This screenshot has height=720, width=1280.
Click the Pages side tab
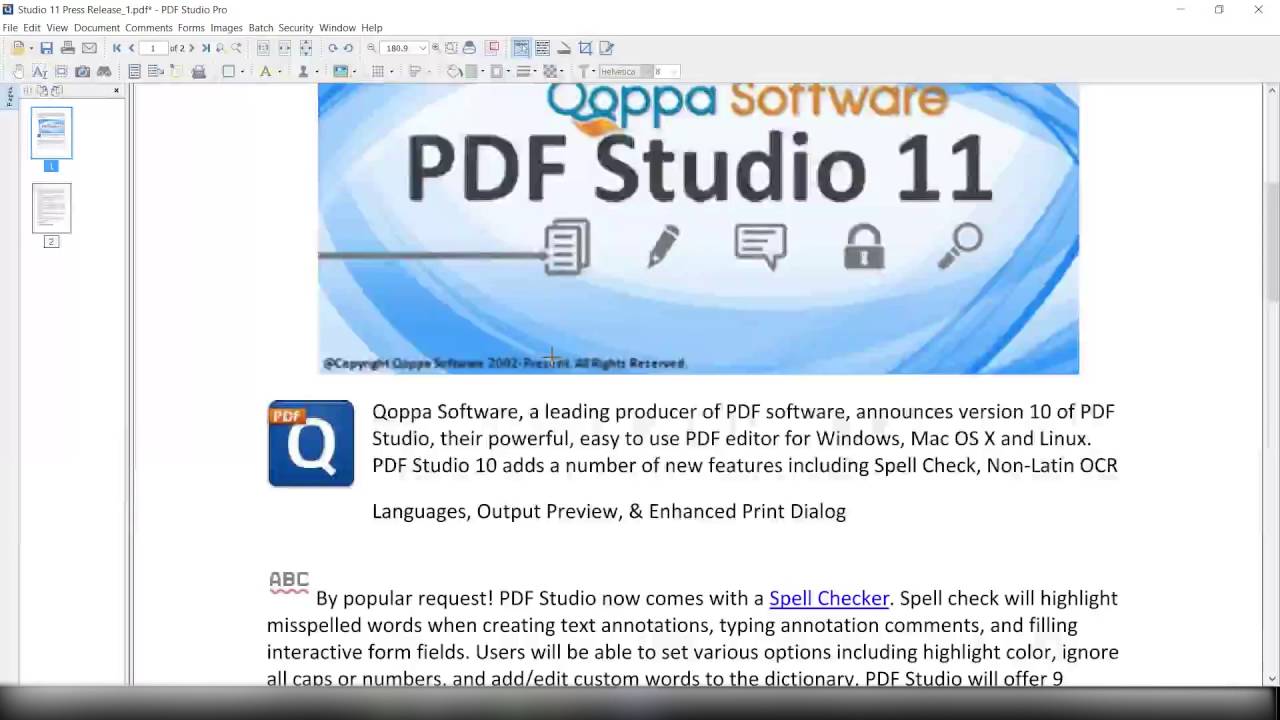[9, 96]
